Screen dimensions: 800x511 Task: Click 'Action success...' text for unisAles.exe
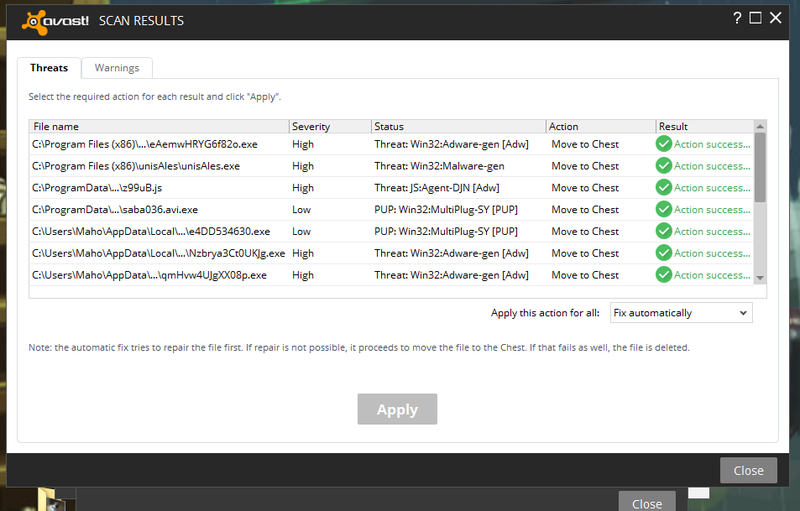(712, 166)
